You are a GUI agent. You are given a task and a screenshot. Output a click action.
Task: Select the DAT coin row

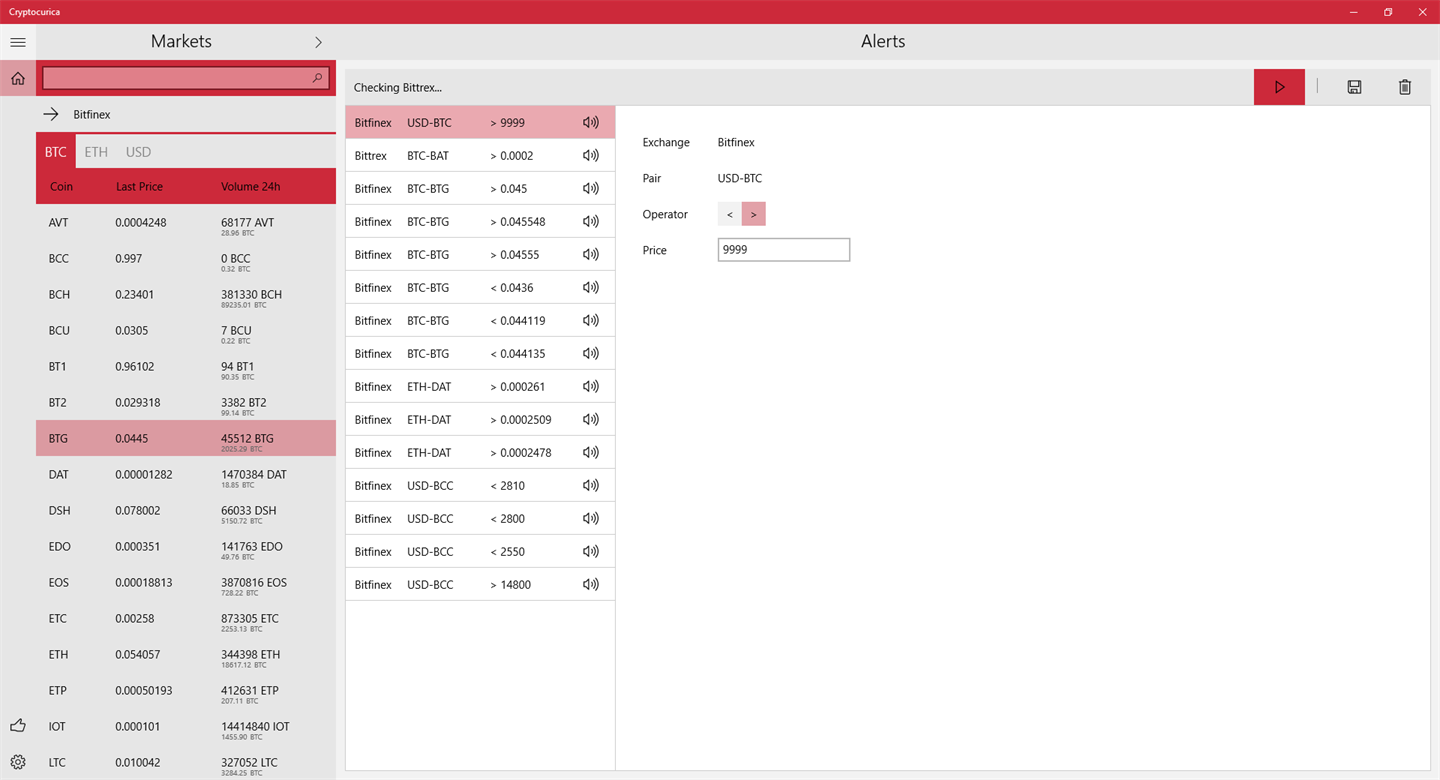pos(186,474)
